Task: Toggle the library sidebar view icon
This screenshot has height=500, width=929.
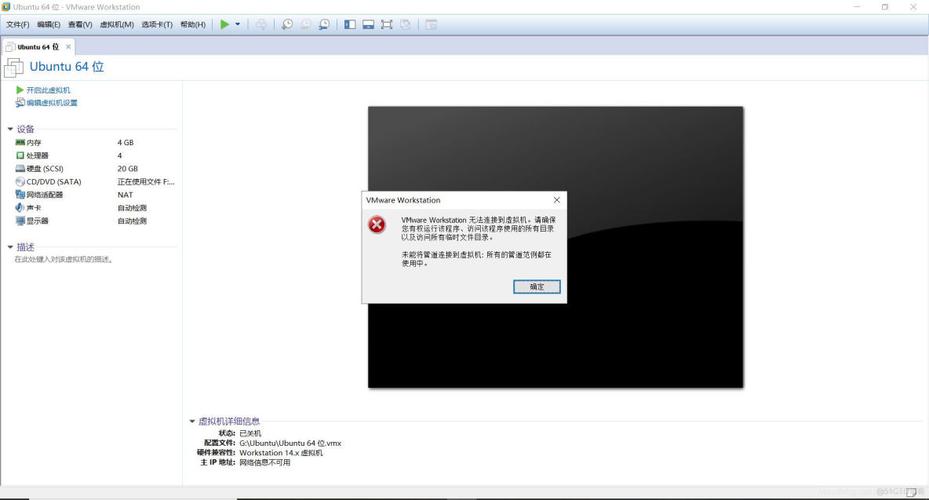Action: coord(350,24)
